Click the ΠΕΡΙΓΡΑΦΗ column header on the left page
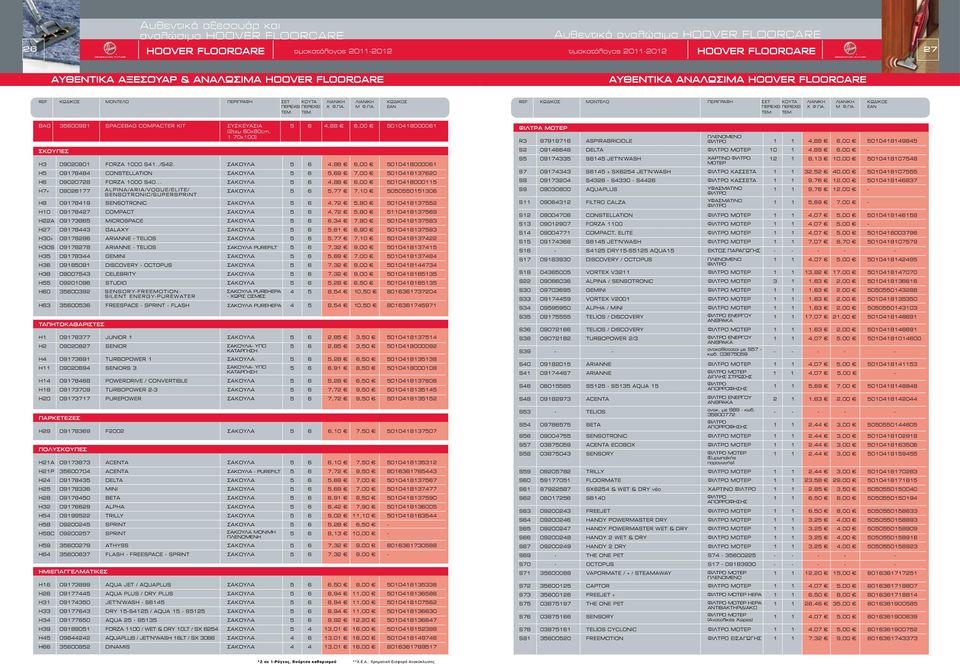 coord(240,102)
